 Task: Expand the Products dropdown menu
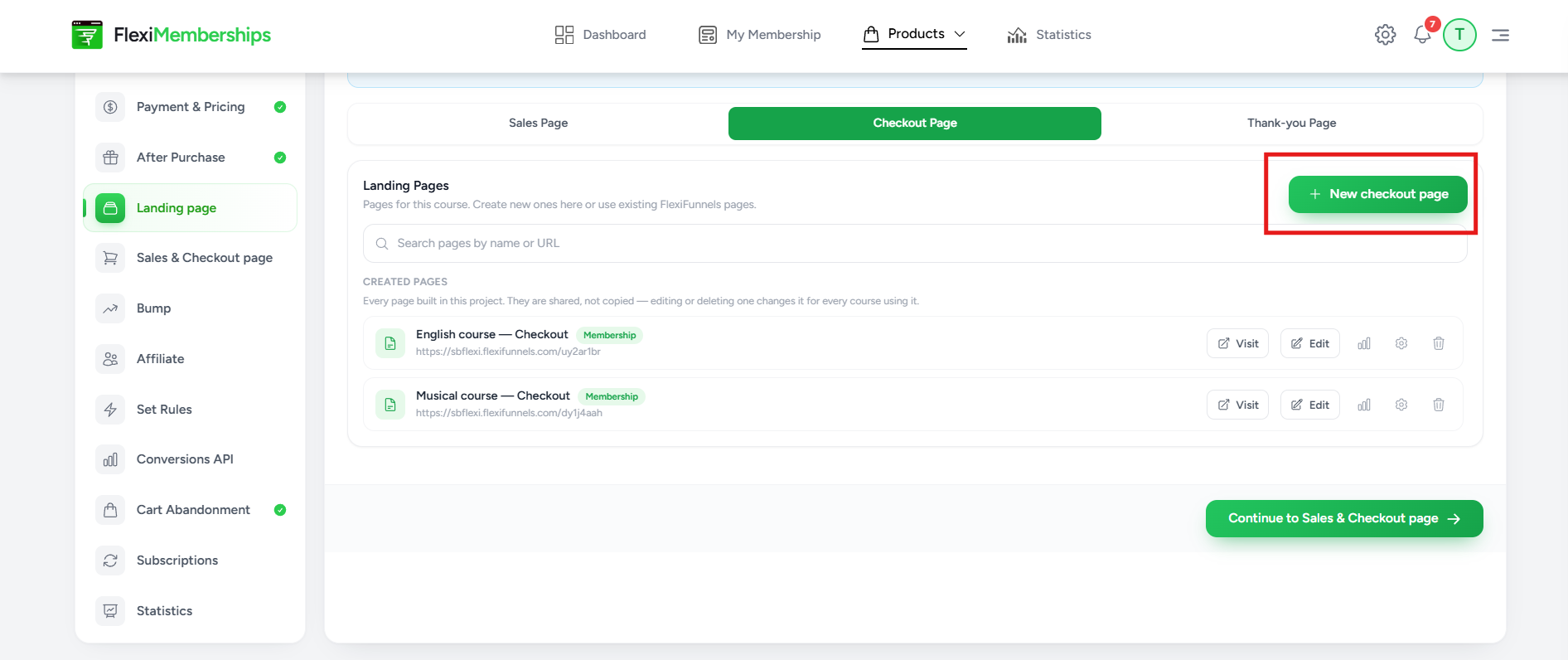[x=914, y=34]
